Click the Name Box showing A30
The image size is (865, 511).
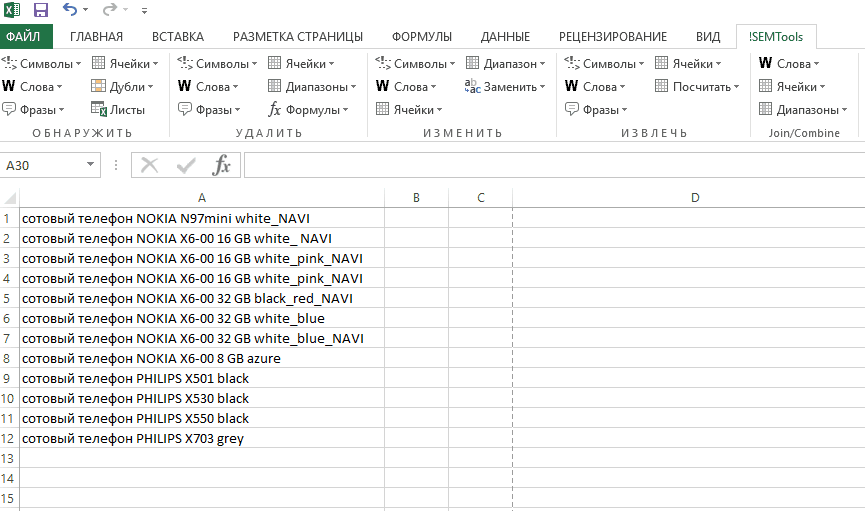pyautogui.click(x=43, y=165)
